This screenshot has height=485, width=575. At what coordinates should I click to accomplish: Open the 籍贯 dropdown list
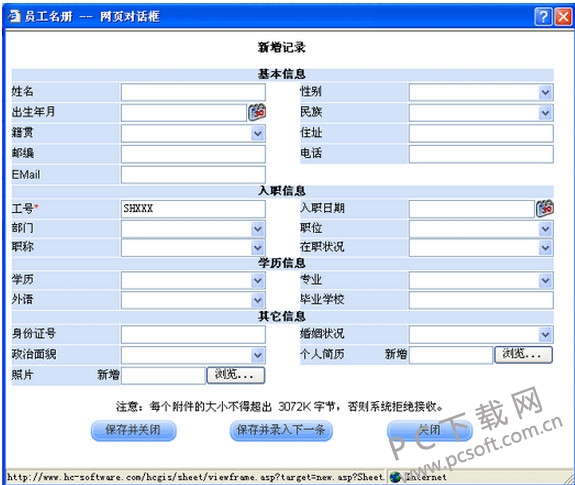258,133
